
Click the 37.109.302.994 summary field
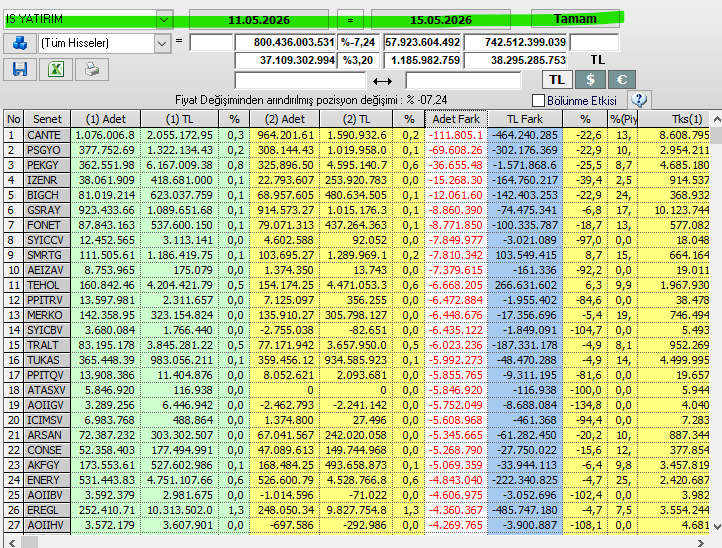point(285,60)
